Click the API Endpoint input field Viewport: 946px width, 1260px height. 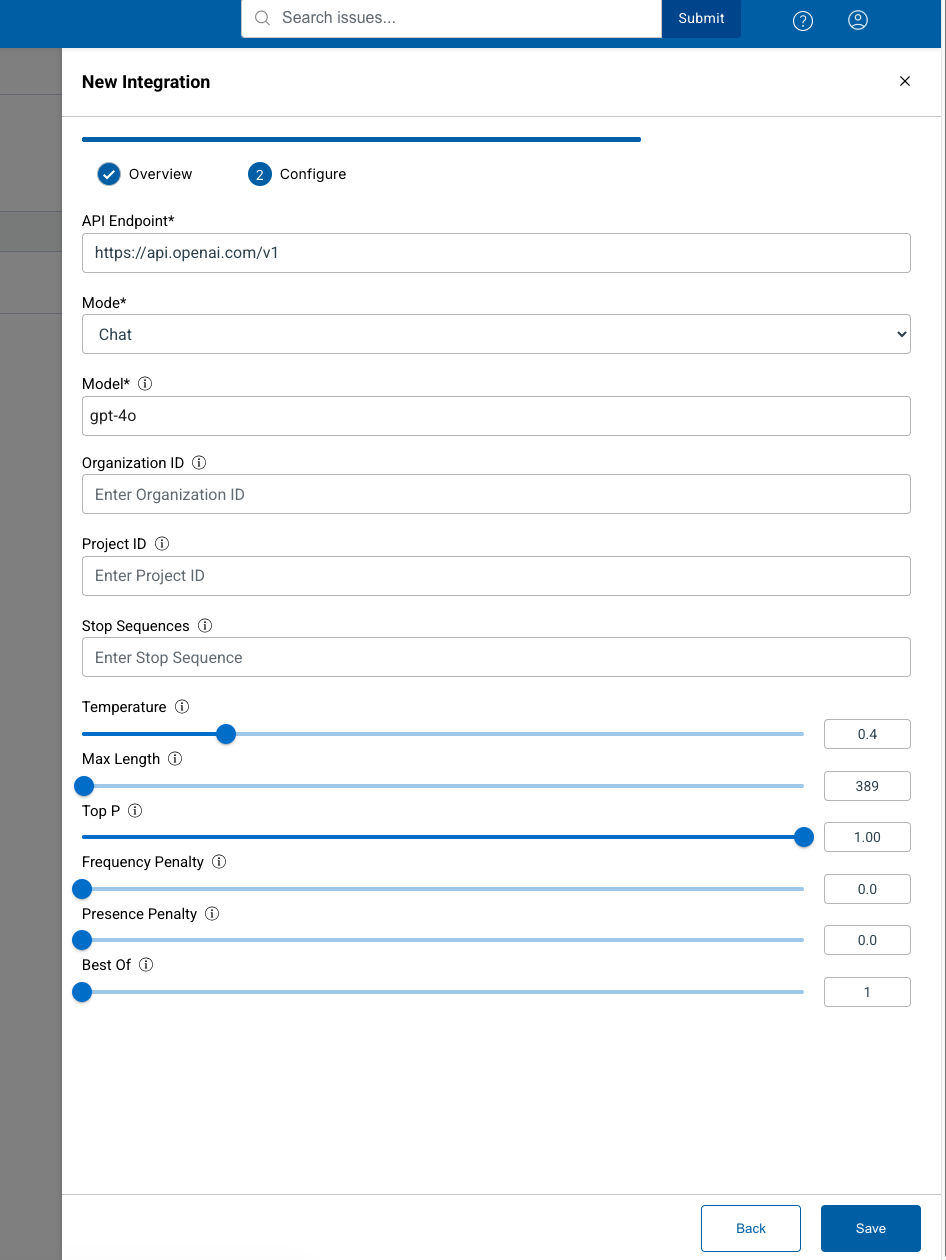[x=496, y=253]
